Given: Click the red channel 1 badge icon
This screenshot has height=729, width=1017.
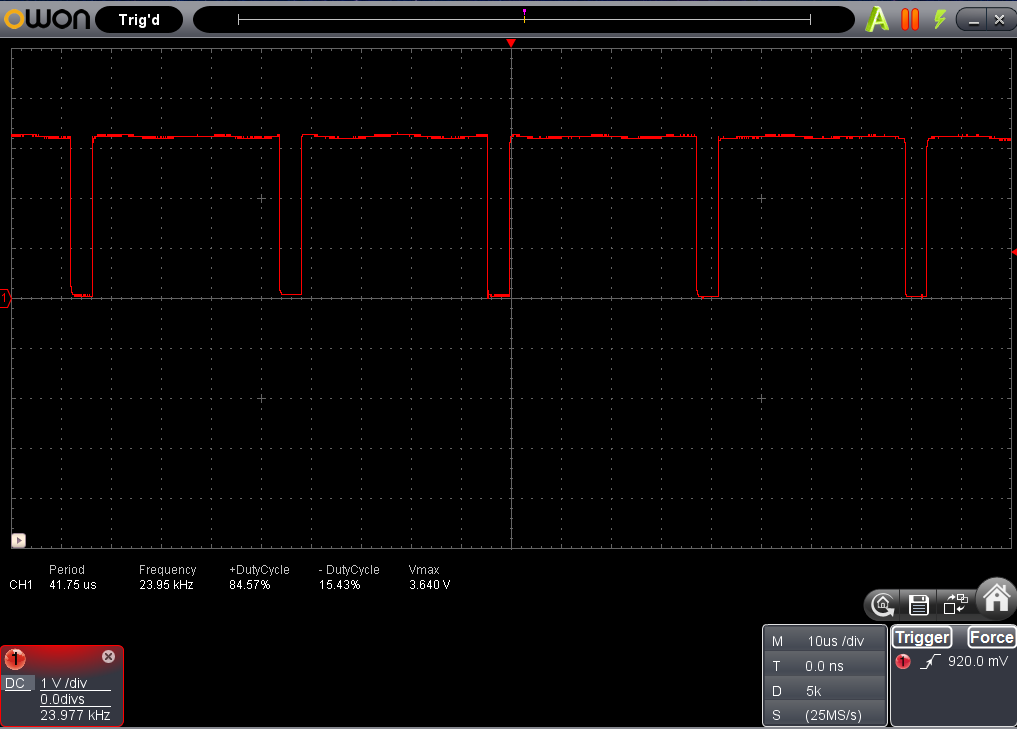Looking at the screenshot, I should (16, 658).
